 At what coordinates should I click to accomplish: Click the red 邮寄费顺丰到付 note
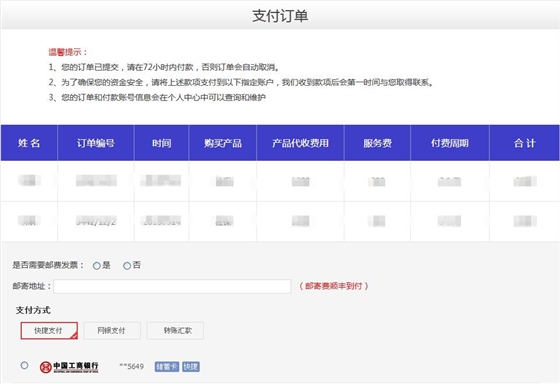tap(334, 286)
